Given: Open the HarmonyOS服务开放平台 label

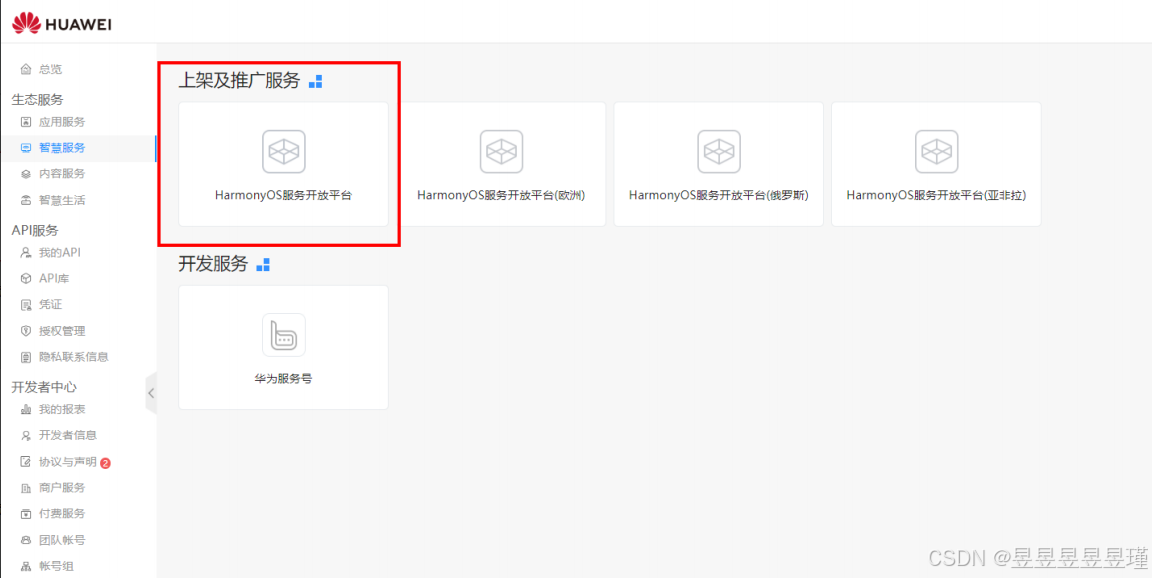Looking at the screenshot, I should click(x=284, y=196).
